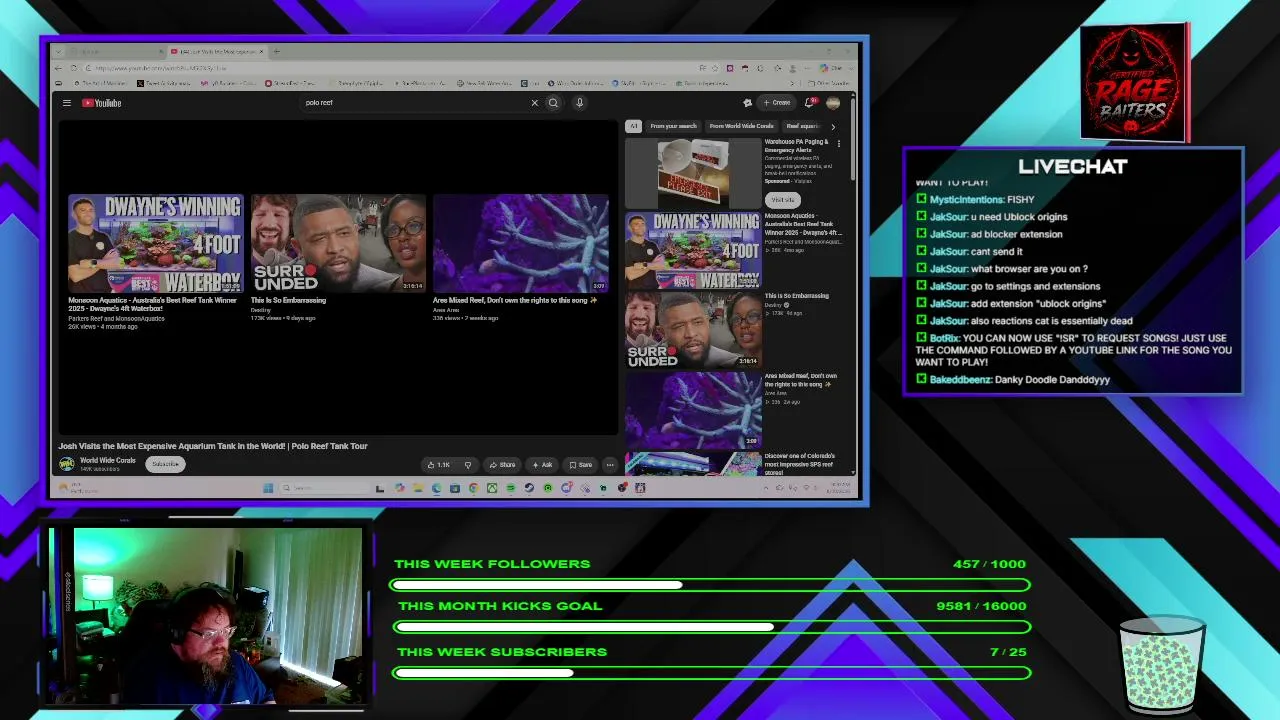Click the browser back arrow

(x=60, y=68)
